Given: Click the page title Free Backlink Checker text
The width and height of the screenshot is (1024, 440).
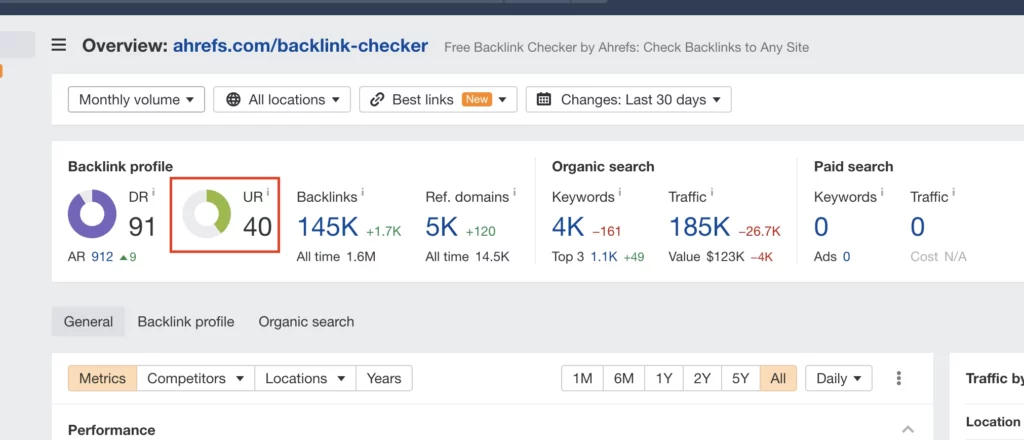Looking at the screenshot, I should [626, 48].
